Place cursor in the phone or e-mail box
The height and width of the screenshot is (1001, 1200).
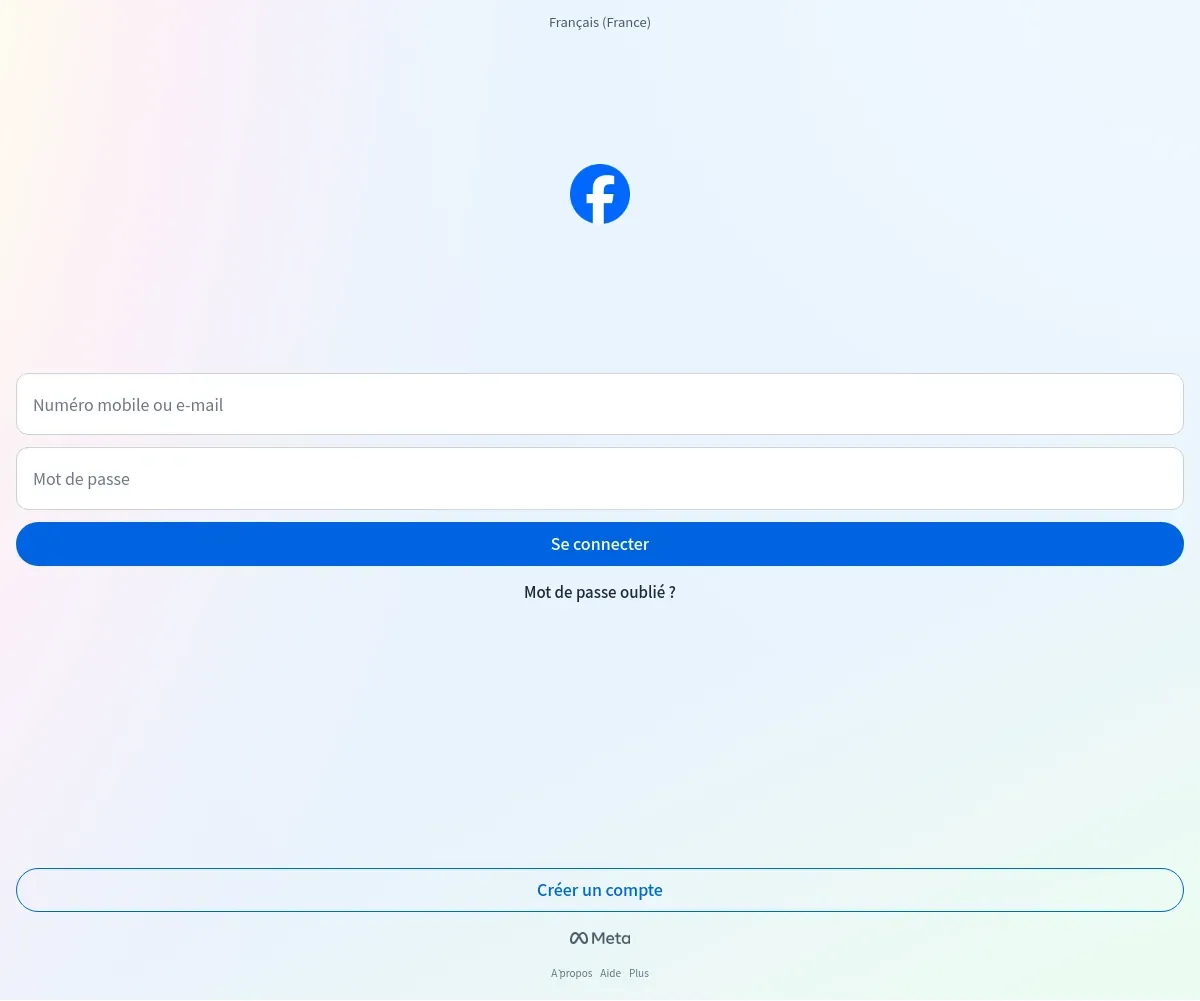click(600, 404)
